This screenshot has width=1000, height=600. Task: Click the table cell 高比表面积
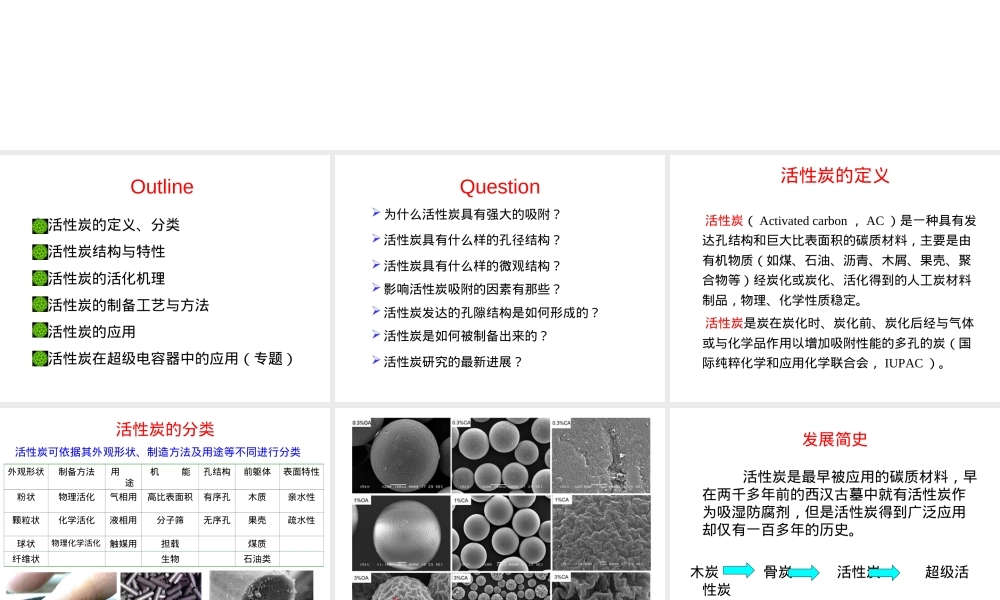point(170,497)
